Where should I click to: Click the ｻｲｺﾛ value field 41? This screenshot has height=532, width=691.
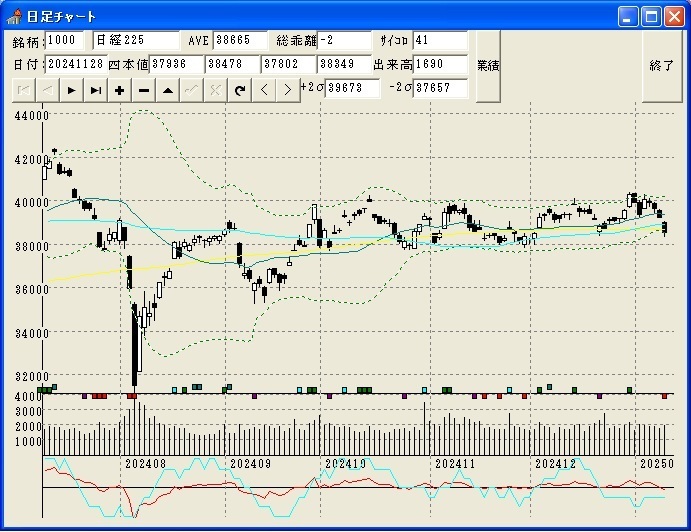440,40
